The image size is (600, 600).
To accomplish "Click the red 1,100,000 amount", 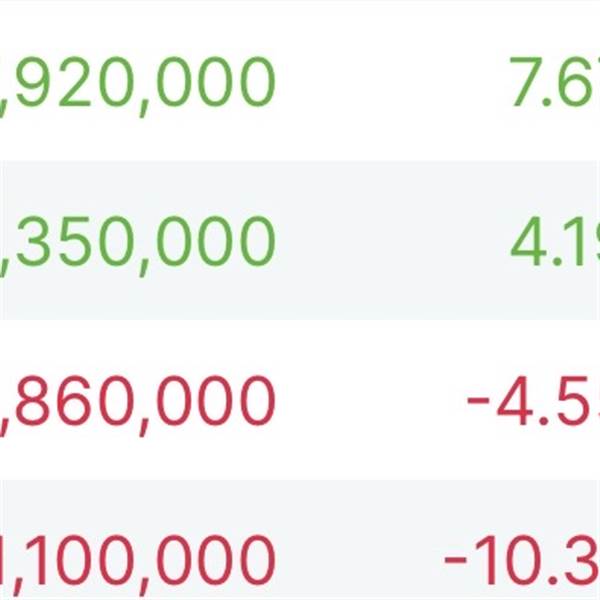I will click(137, 564).
